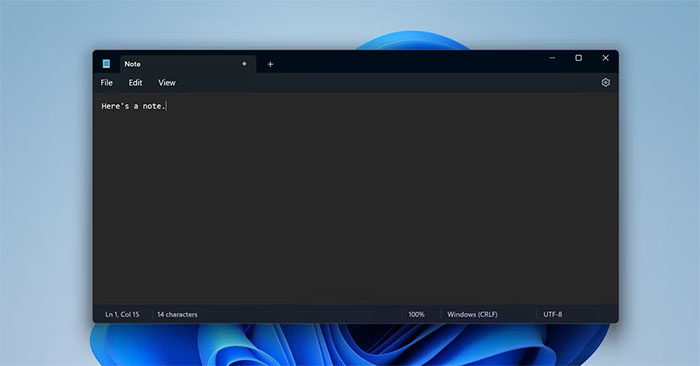Open the Notepad settings gear
The image size is (700, 366).
click(x=605, y=83)
